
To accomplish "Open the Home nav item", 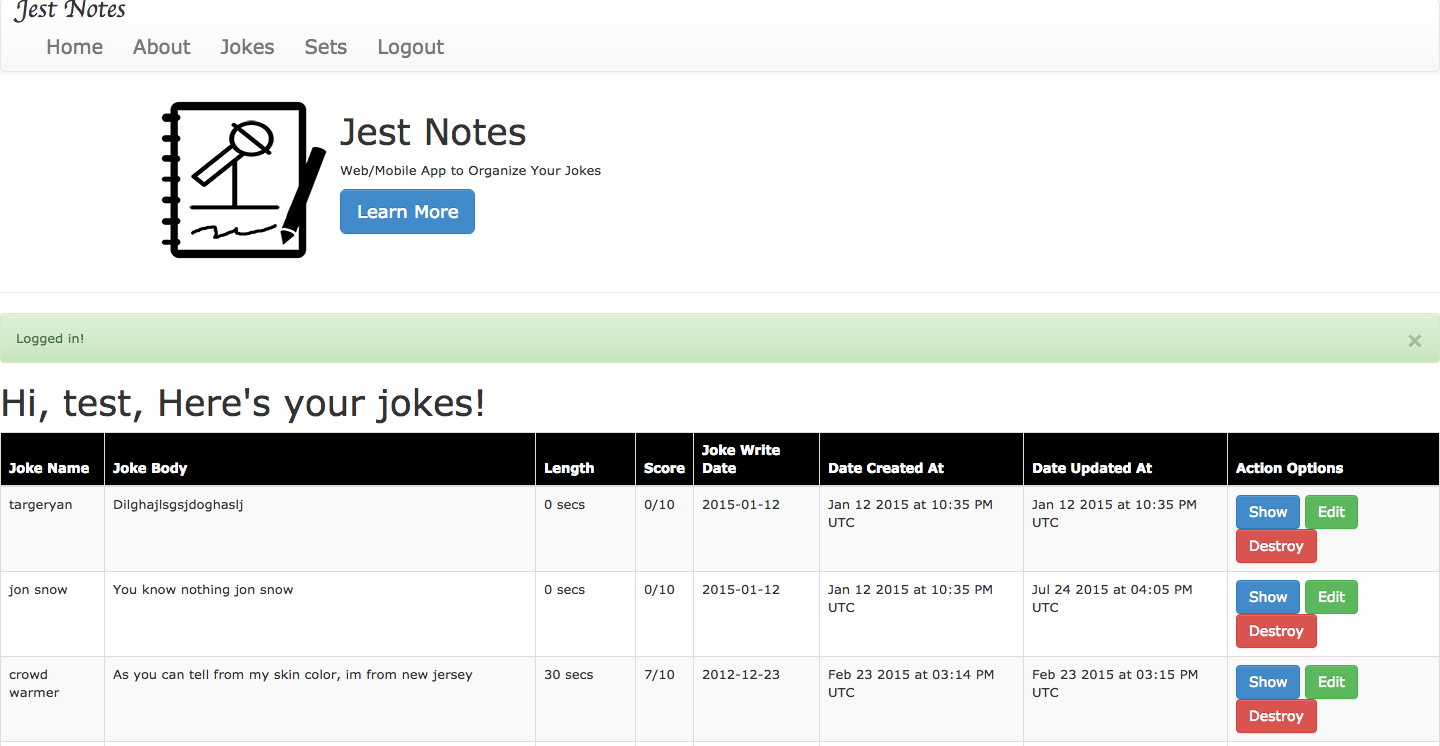I will click(x=75, y=47).
